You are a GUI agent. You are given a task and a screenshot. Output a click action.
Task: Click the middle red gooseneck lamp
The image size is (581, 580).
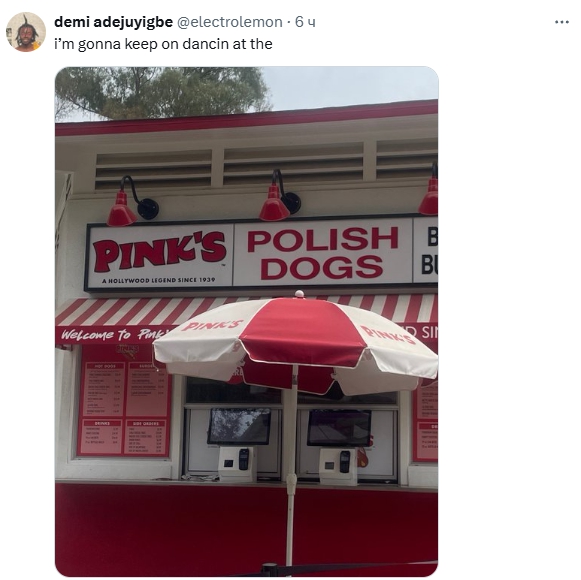click(x=280, y=195)
